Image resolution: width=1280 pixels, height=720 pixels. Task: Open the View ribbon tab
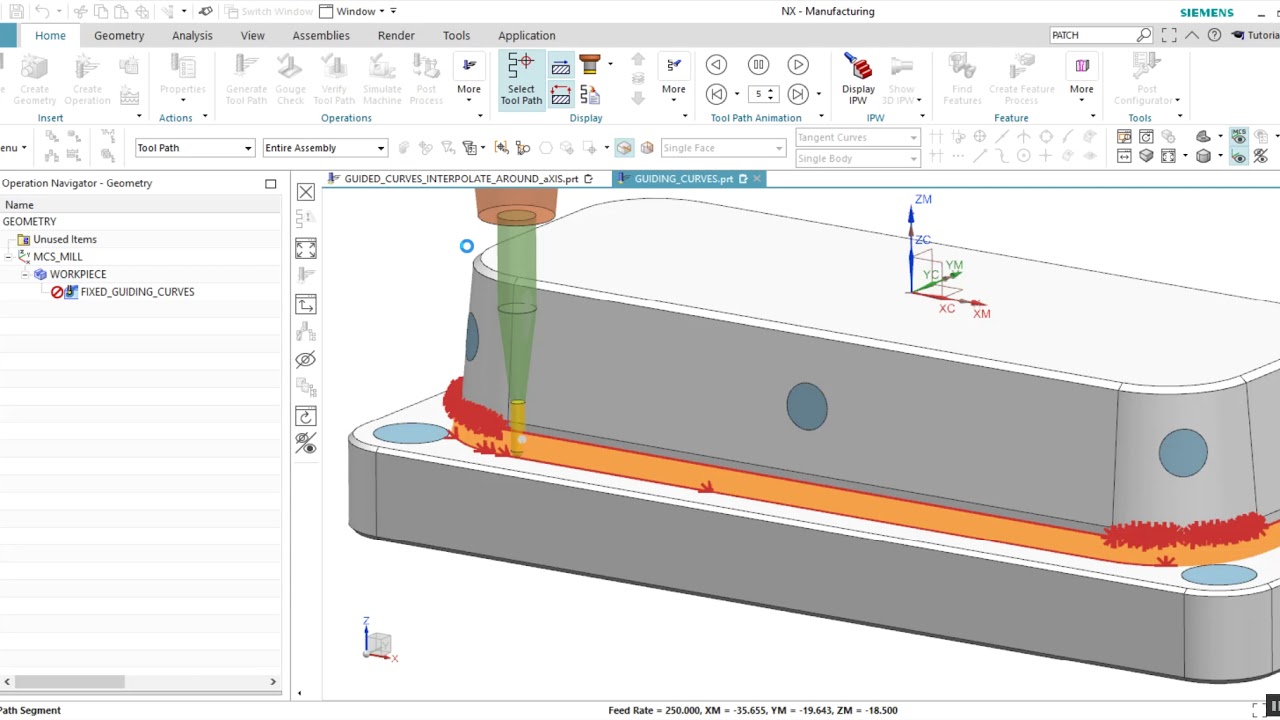pyautogui.click(x=252, y=35)
